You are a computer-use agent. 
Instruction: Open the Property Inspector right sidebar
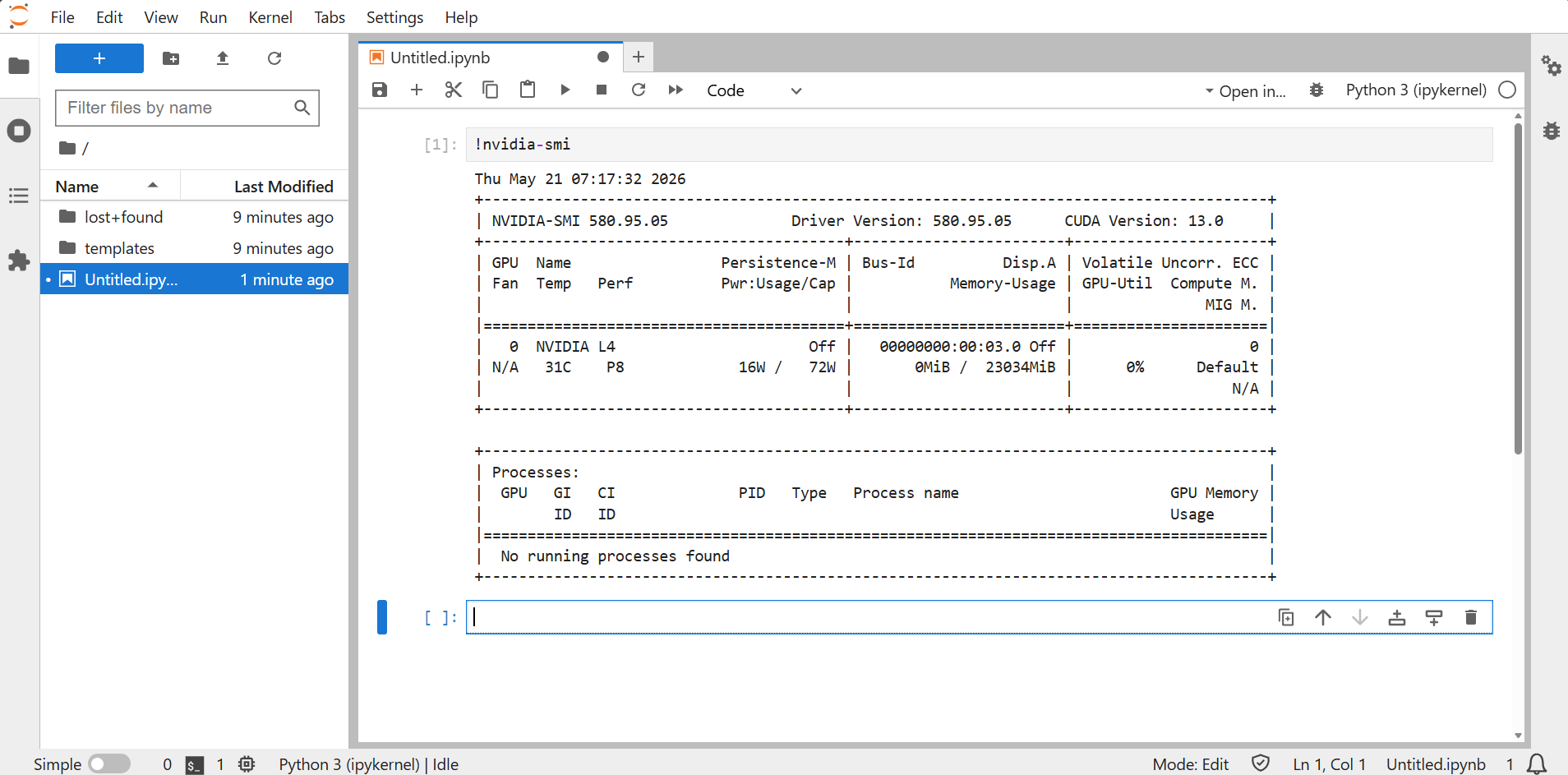[1551, 66]
